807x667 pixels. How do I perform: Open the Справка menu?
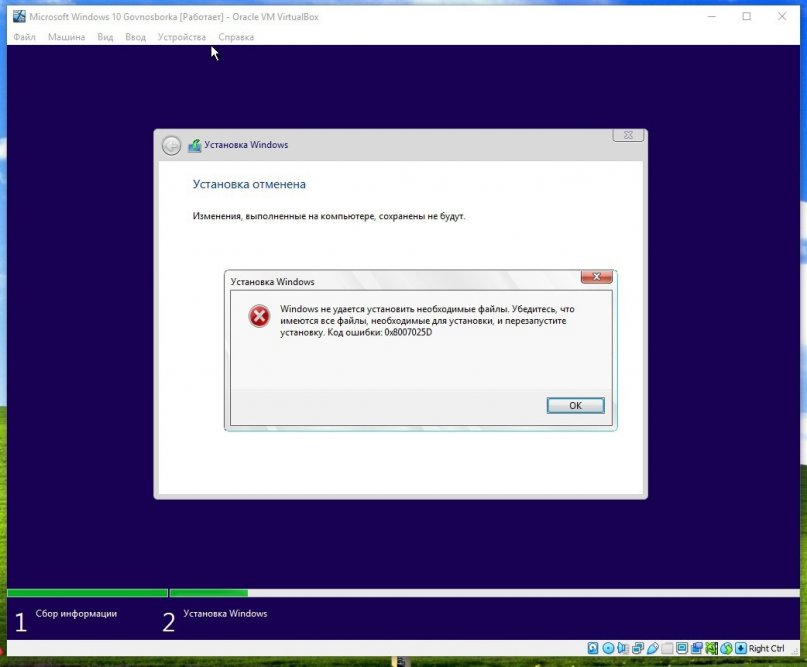click(236, 37)
